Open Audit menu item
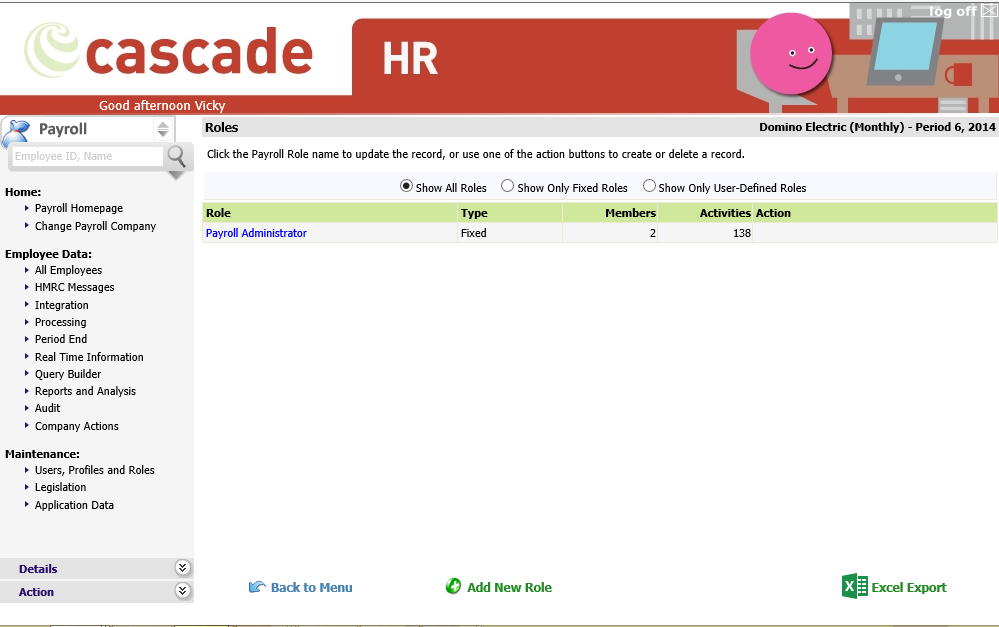The width and height of the screenshot is (999, 627). point(47,408)
